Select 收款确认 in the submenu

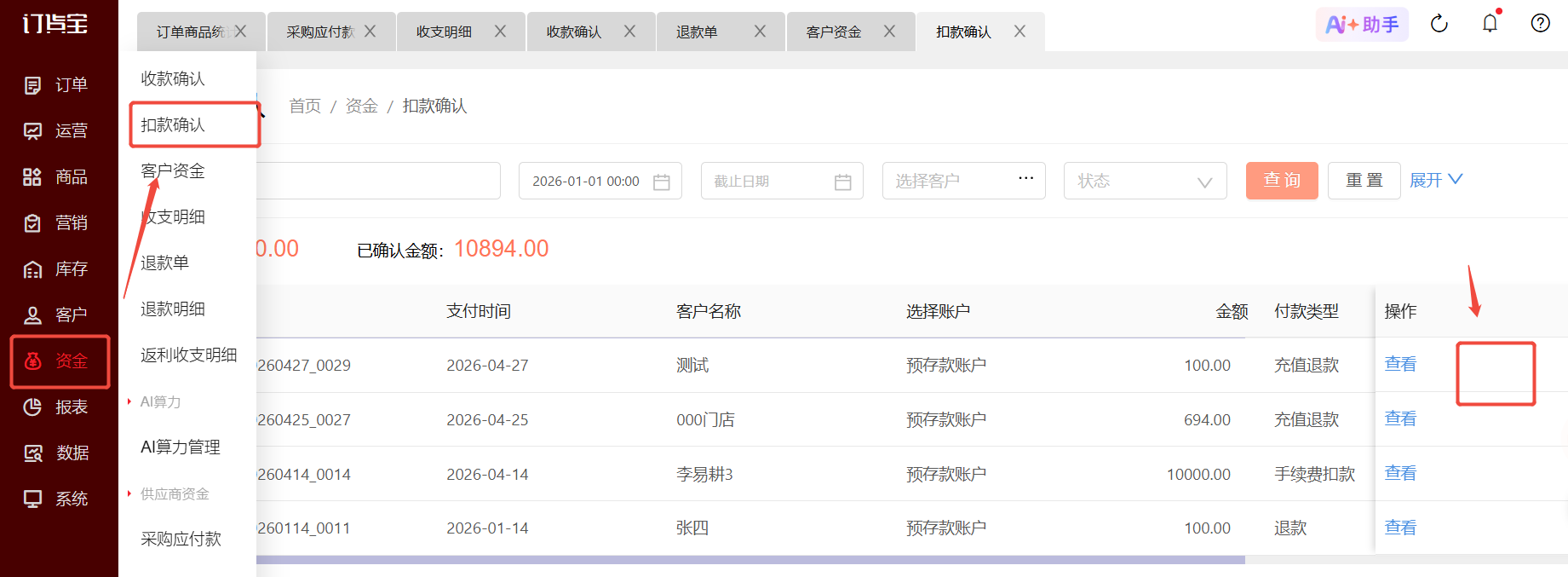coord(173,78)
